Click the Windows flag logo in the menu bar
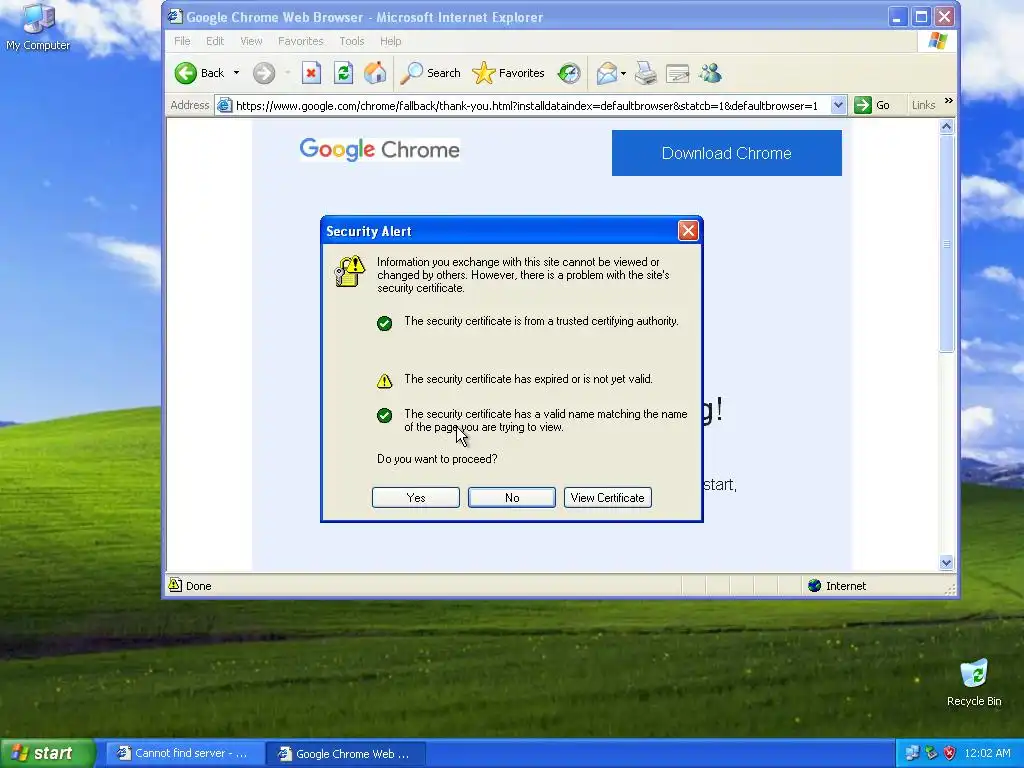1024x768 pixels. coord(937,40)
